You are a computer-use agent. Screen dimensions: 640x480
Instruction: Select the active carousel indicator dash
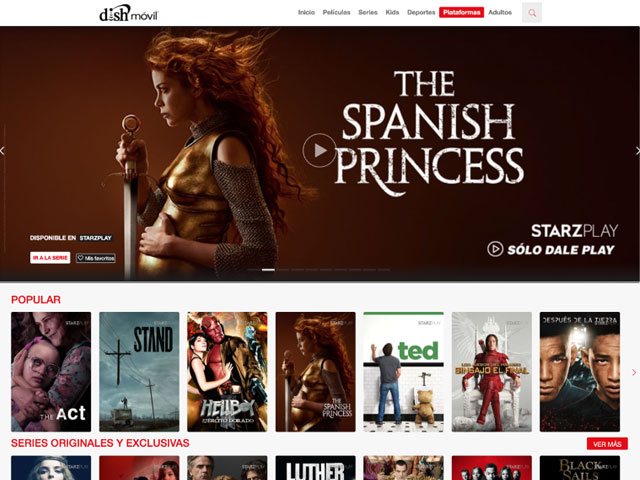point(268,270)
